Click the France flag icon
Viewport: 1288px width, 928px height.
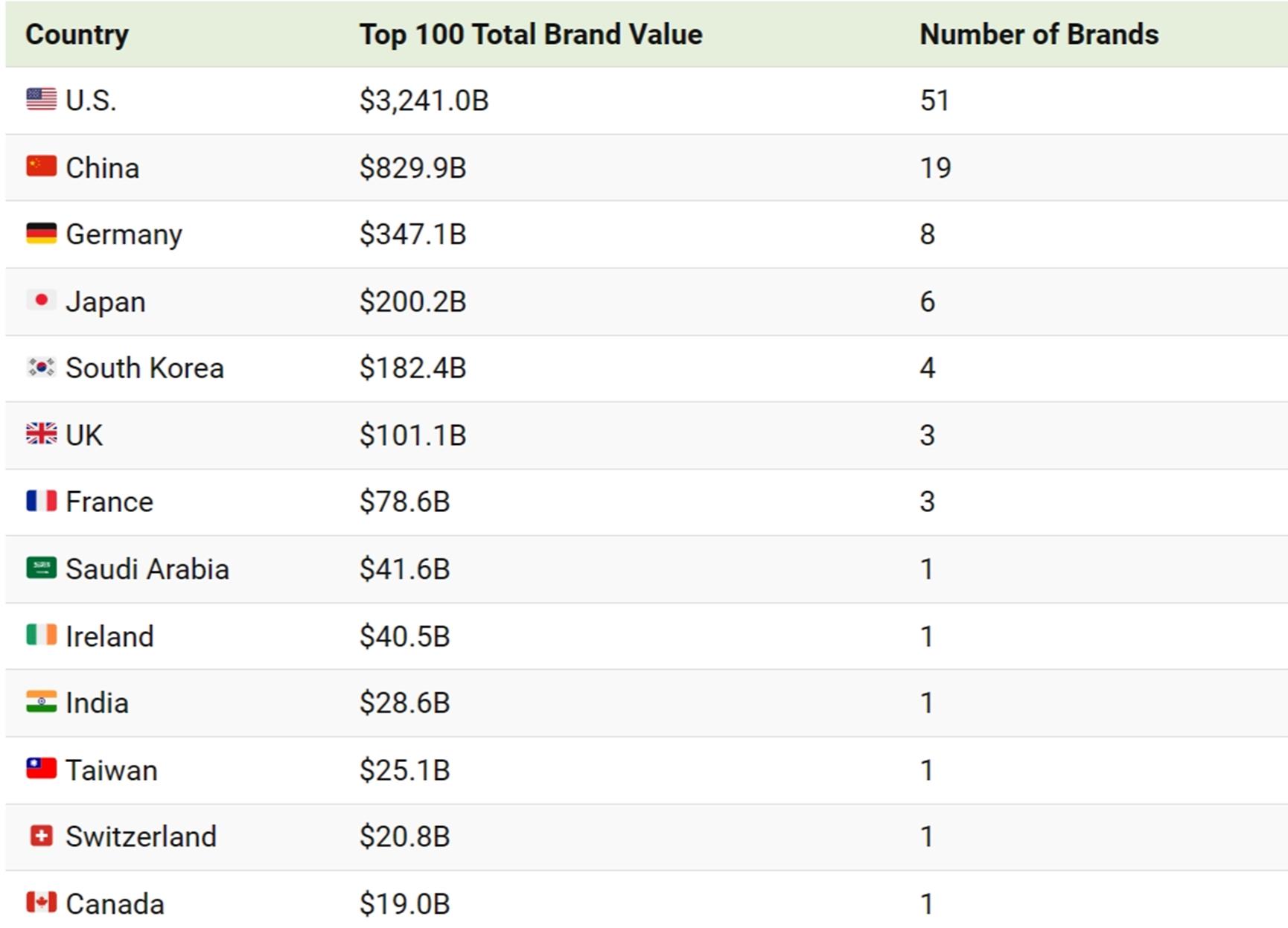point(41,501)
